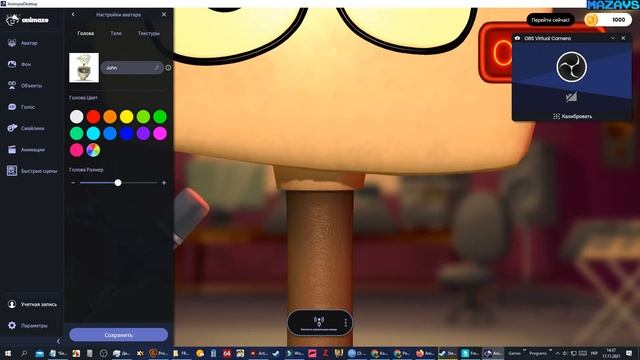
Task: Click the 1000 coins balance
Action: tap(608, 20)
